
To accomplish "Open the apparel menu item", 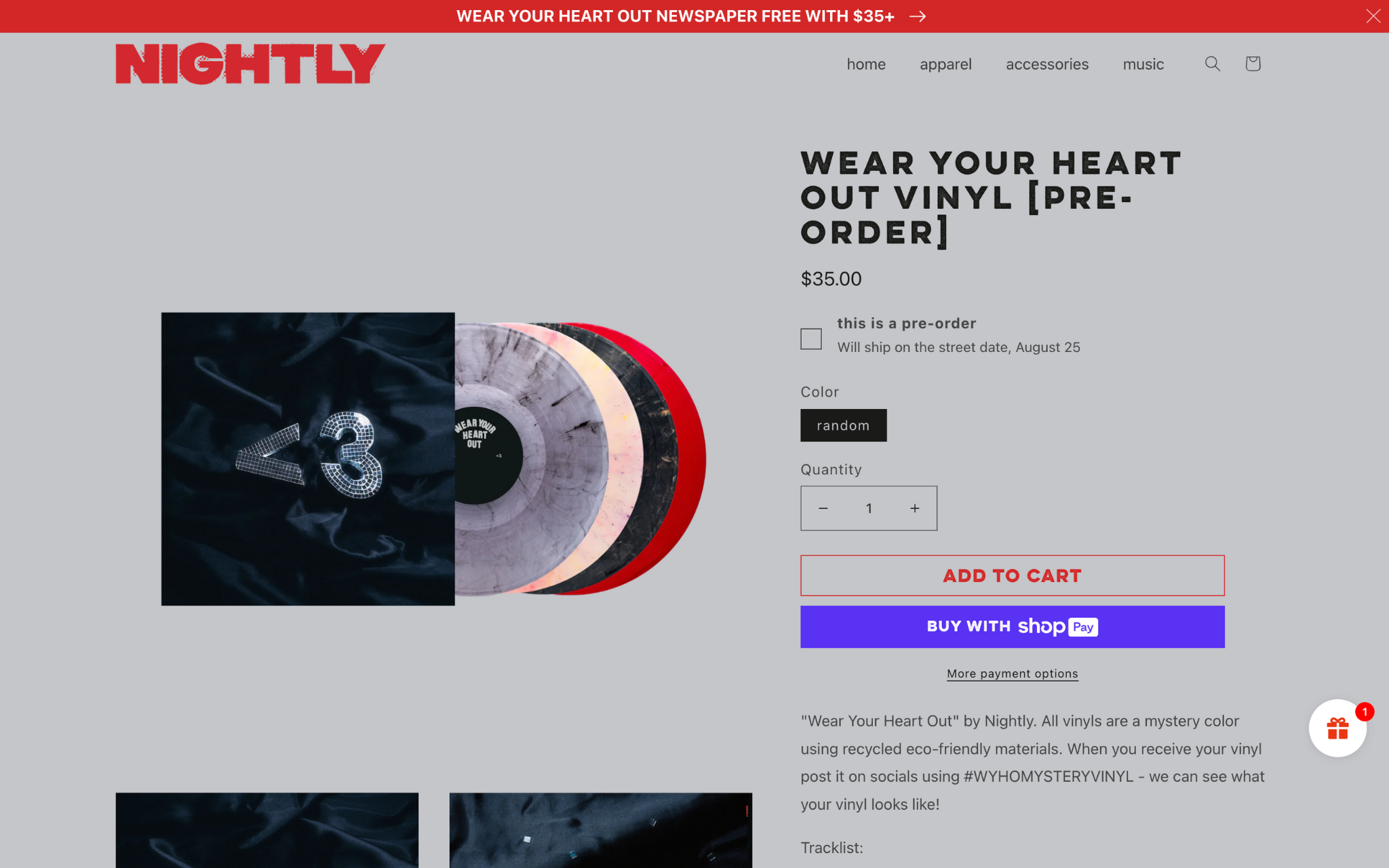I will click(945, 64).
